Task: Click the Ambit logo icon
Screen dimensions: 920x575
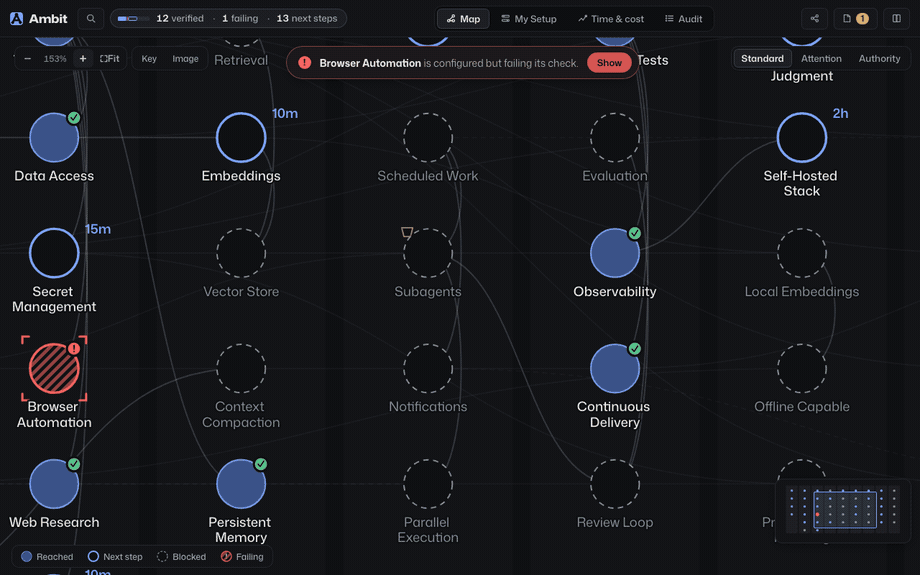Action: click(16, 19)
